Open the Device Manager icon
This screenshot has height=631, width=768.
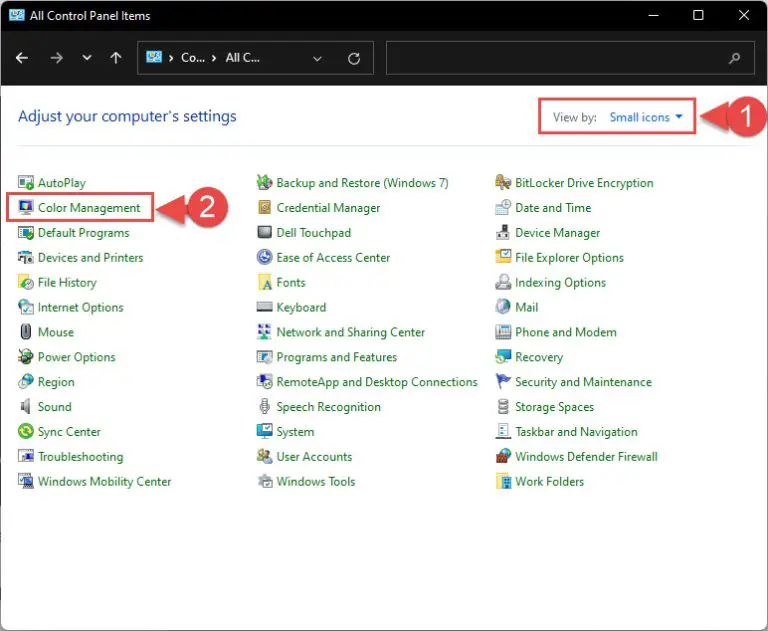tap(504, 233)
